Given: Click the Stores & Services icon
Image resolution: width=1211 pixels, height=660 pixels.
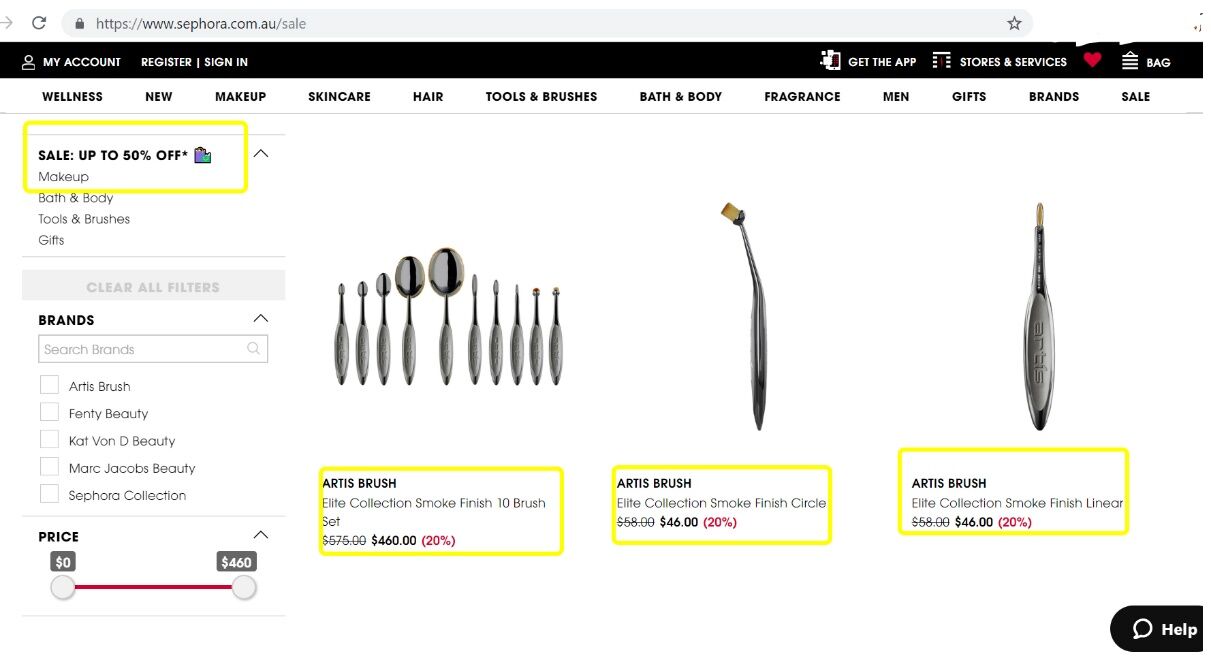Looking at the screenshot, I should coord(941,61).
